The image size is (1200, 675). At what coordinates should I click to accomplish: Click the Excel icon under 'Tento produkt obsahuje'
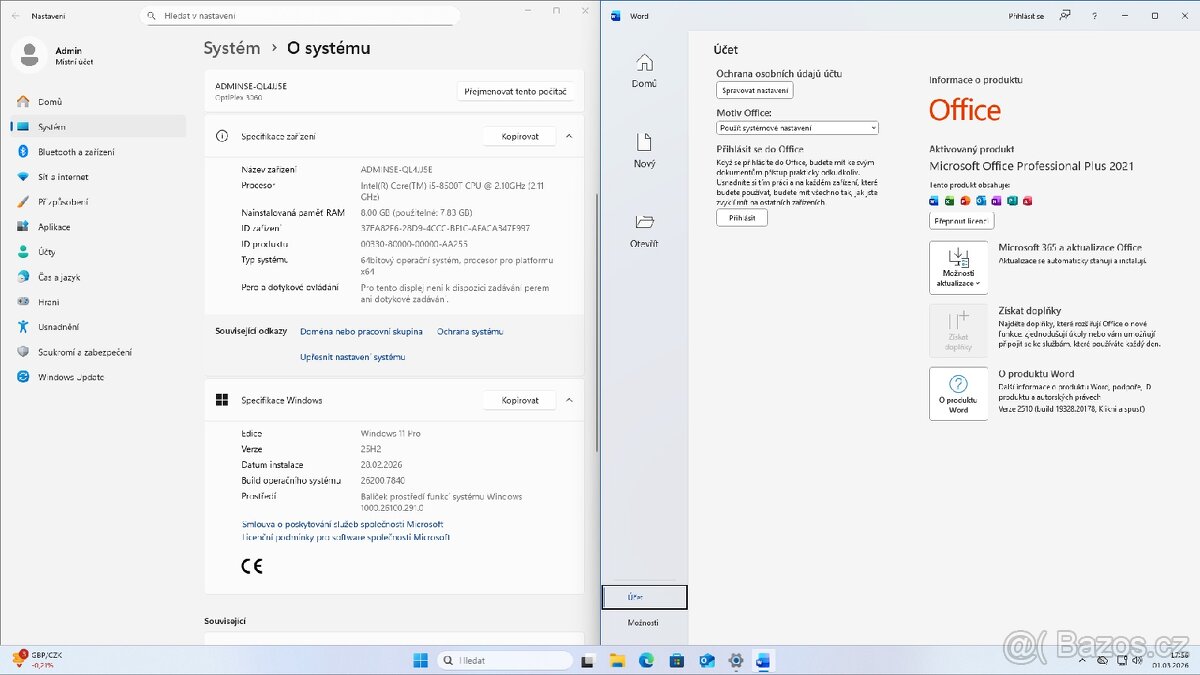coord(948,200)
